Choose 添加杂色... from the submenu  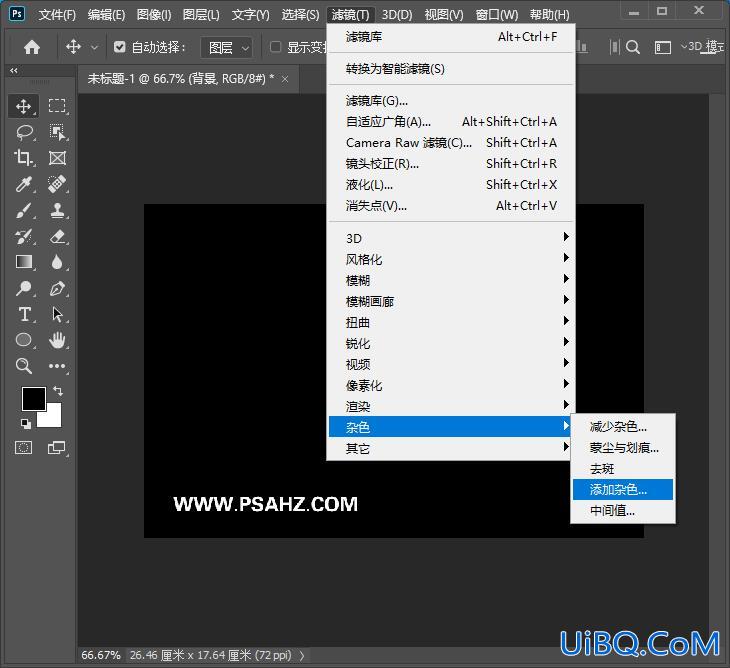[623, 489]
